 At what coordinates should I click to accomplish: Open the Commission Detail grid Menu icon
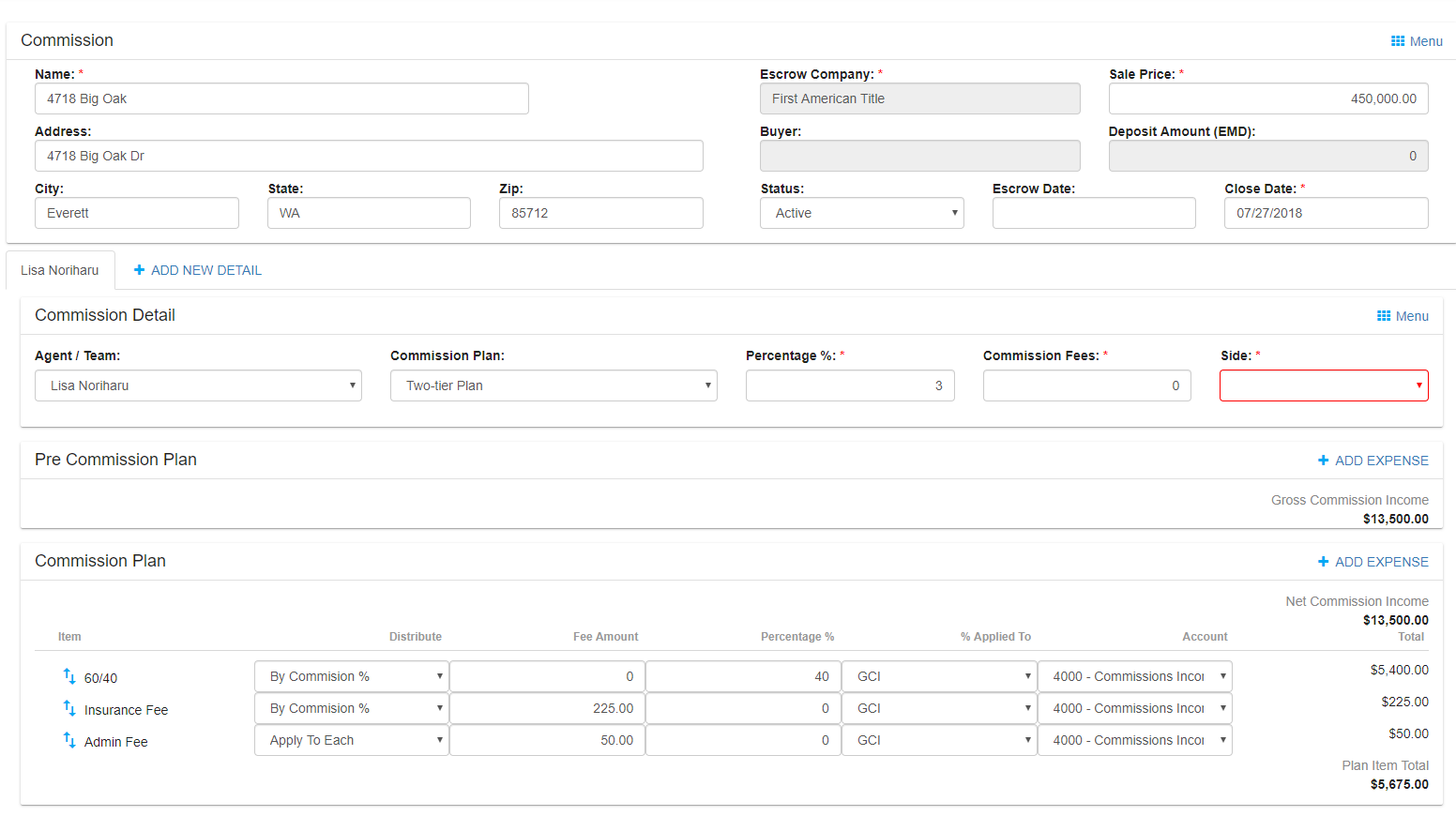[x=1384, y=316]
